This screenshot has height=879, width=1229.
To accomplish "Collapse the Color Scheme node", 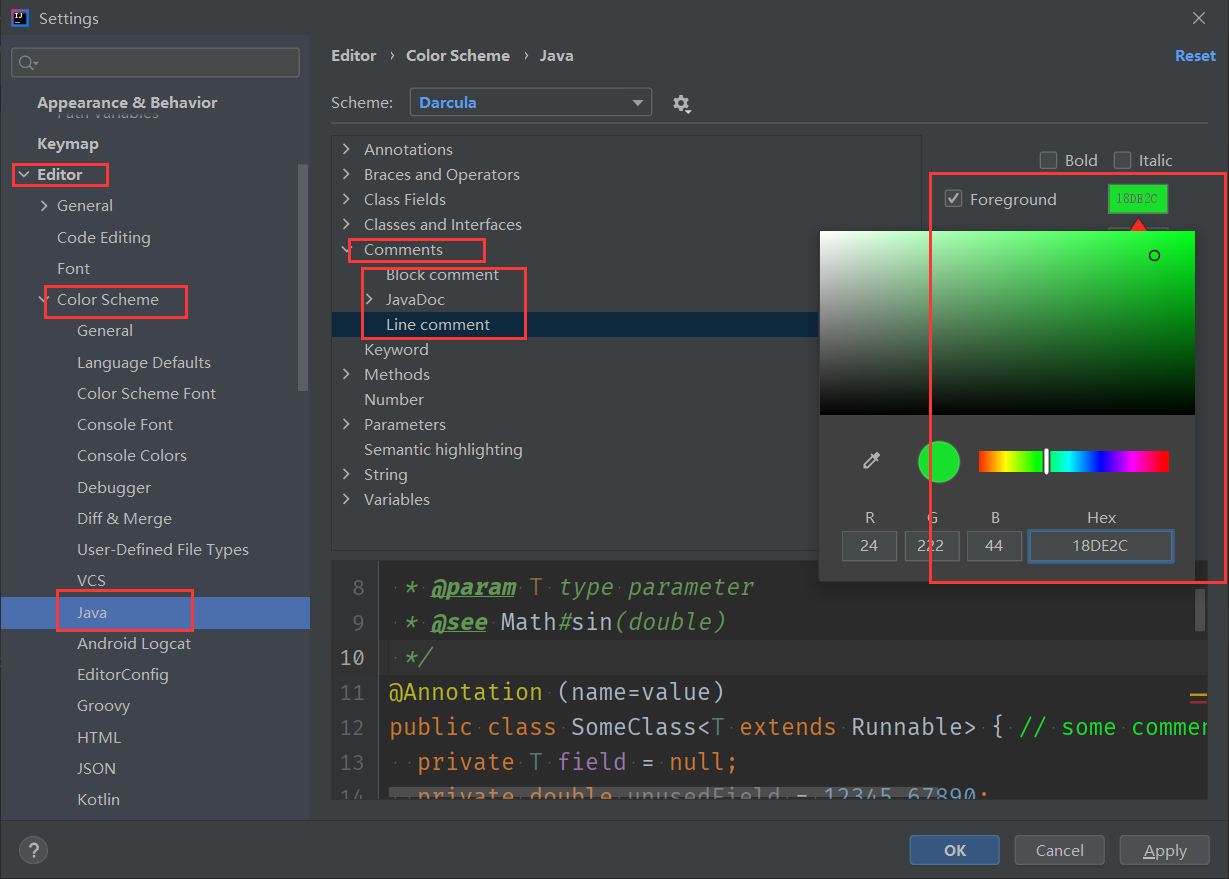I will 44,299.
